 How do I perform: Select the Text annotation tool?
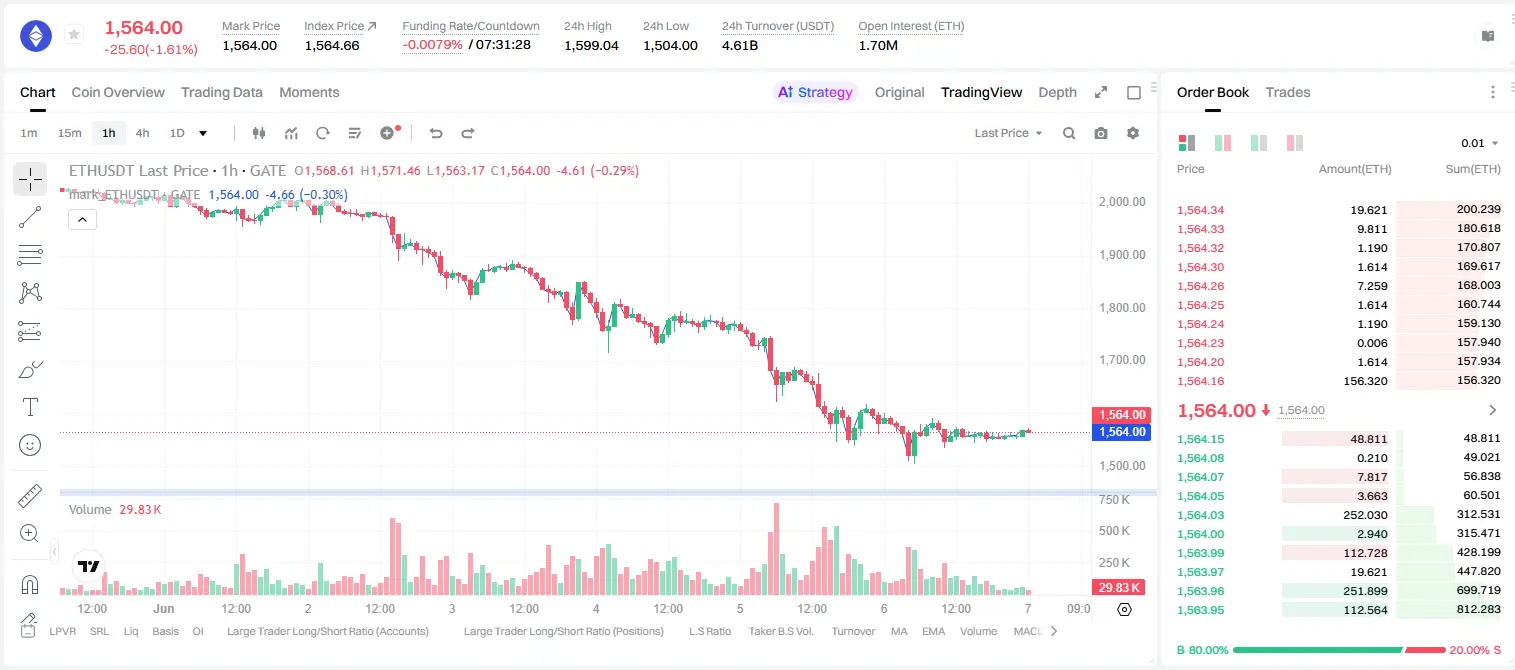pos(30,407)
